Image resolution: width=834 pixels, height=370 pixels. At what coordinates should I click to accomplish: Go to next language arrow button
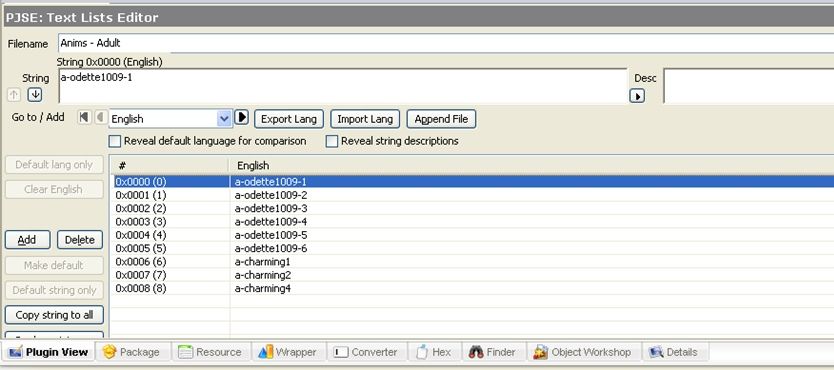pos(241,117)
